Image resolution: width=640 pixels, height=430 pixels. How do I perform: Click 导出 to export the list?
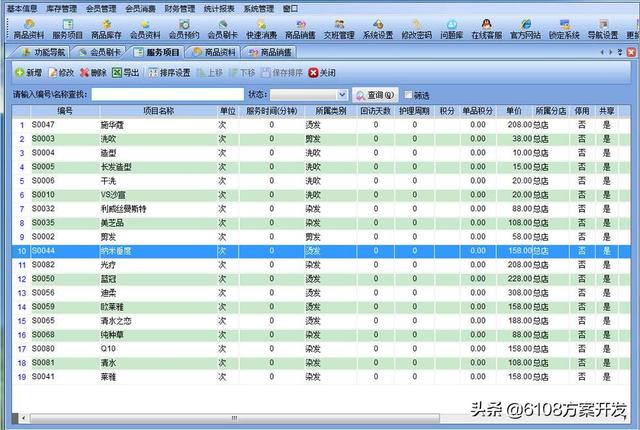[126, 73]
